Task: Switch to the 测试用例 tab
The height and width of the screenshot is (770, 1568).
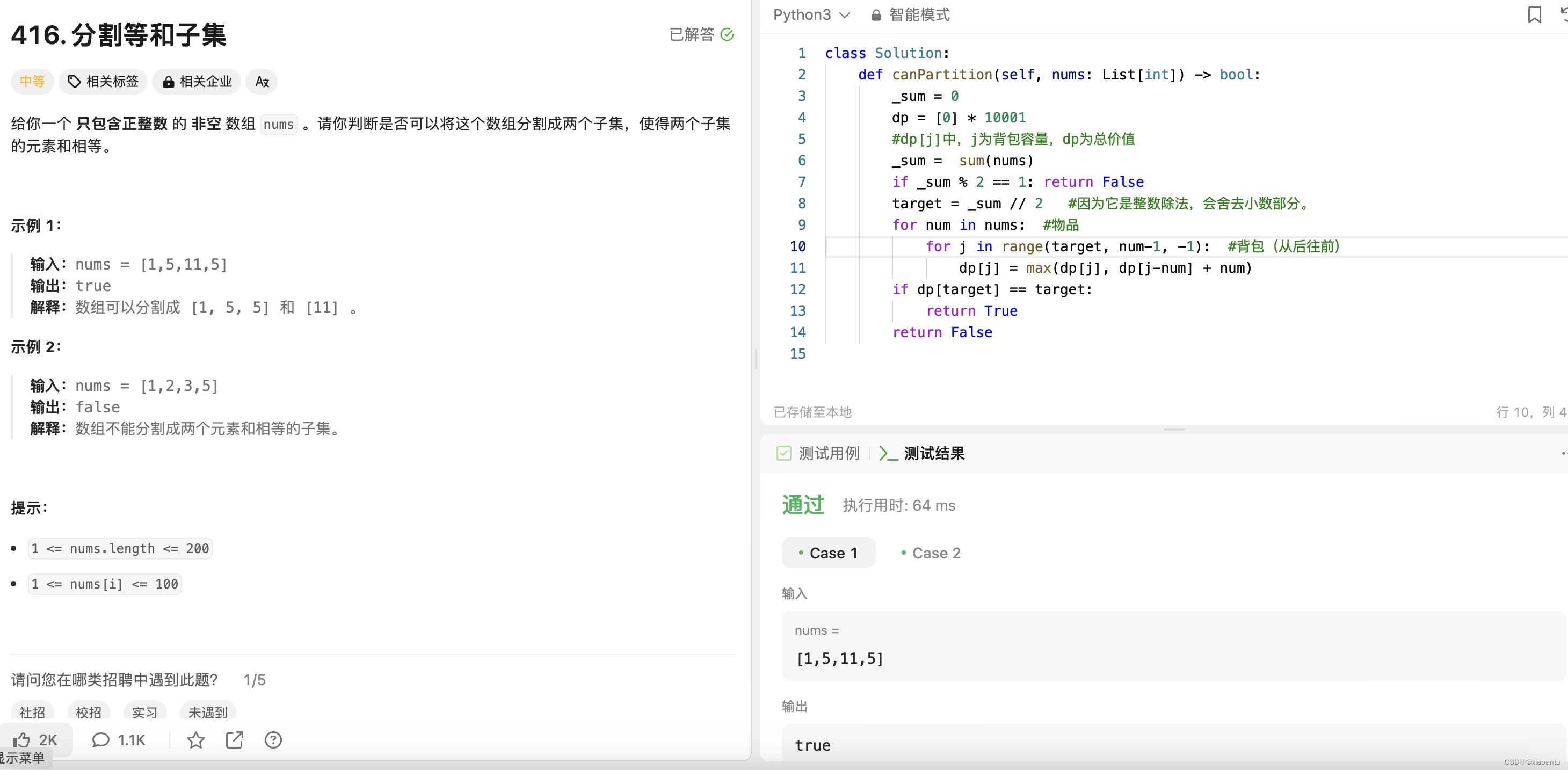Action: [817, 454]
